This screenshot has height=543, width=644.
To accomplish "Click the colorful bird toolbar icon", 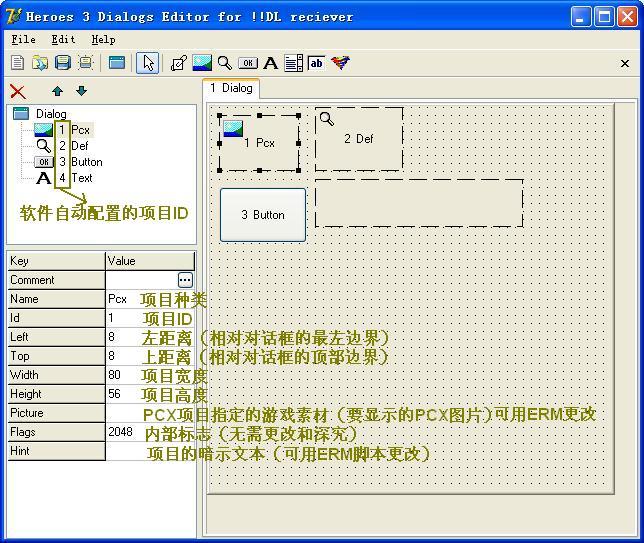I will point(340,63).
